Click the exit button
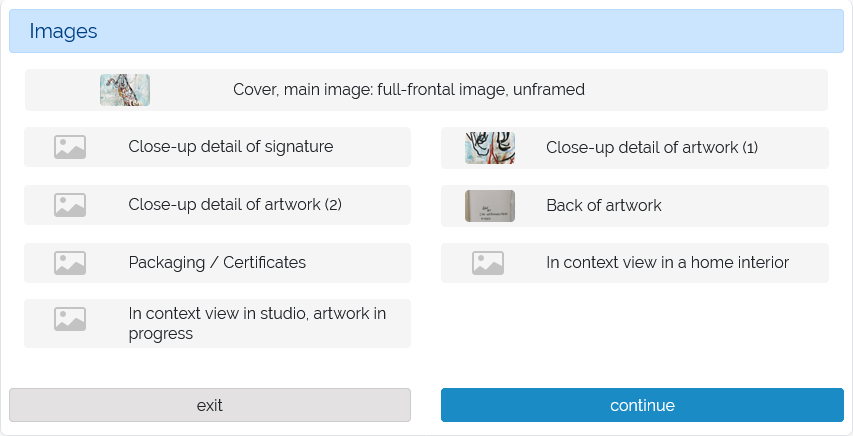 coord(210,405)
